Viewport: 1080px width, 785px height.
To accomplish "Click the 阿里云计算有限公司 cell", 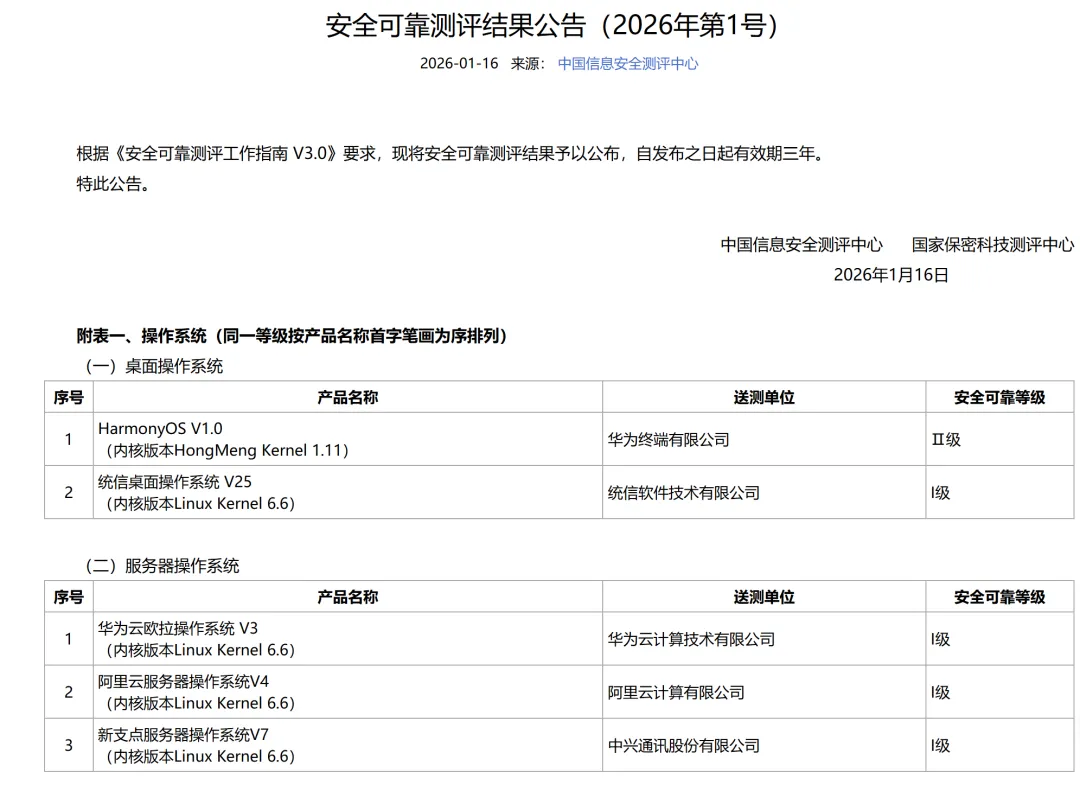I will [764, 692].
